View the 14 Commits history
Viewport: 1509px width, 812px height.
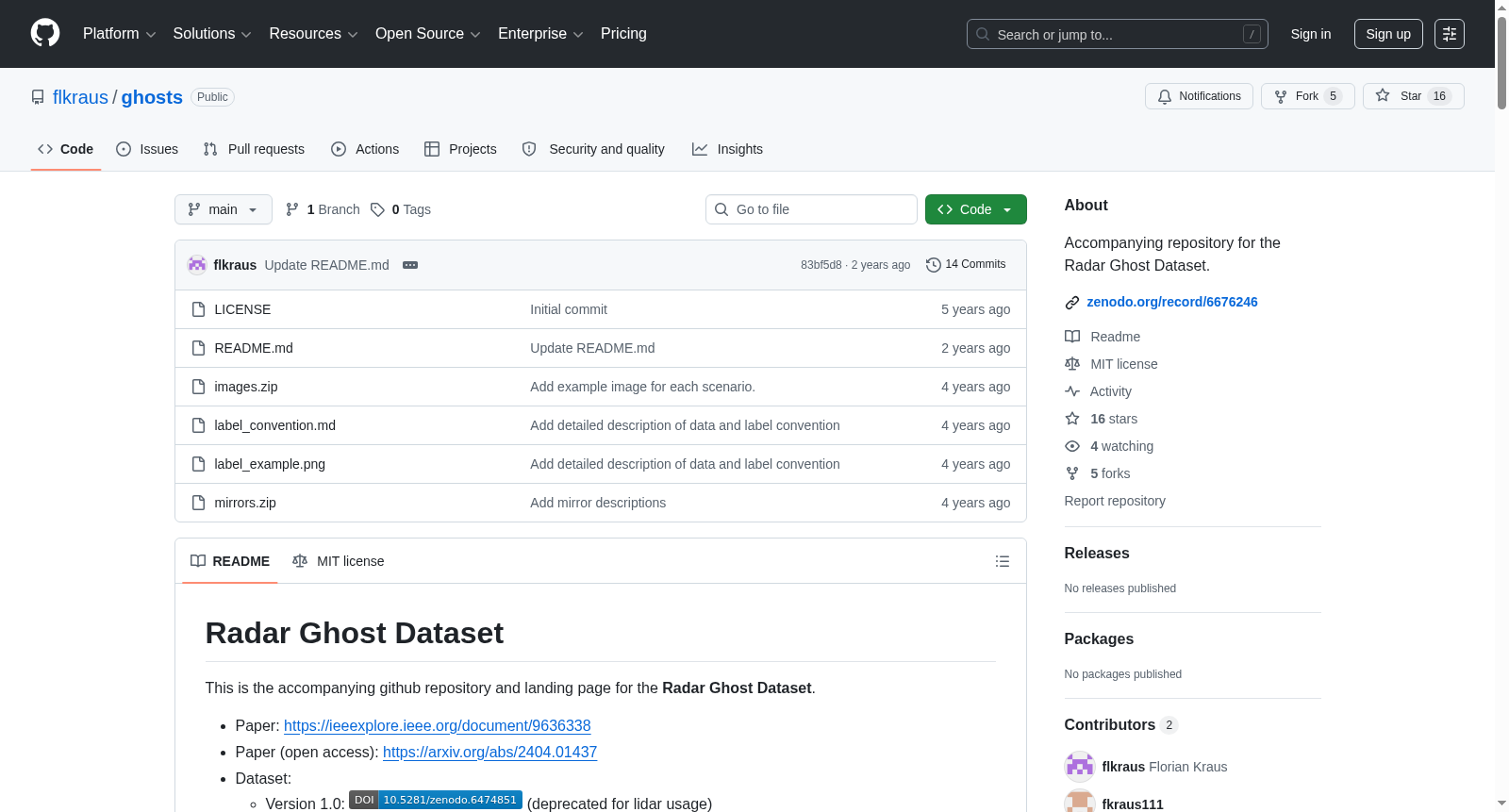[x=966, y=264]
